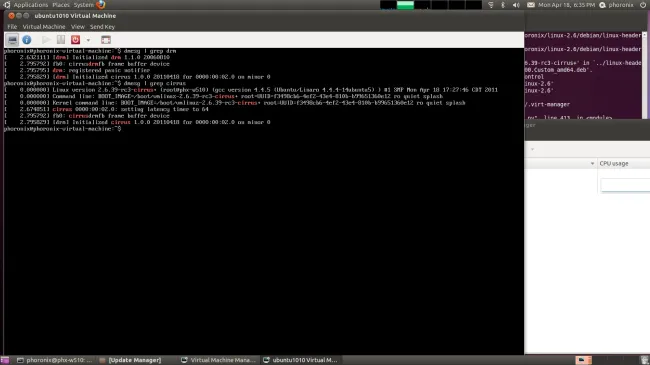Open the clock showing Mon Apr 18
The width and height of the screenshot is (650, 365).
point(566,5)
